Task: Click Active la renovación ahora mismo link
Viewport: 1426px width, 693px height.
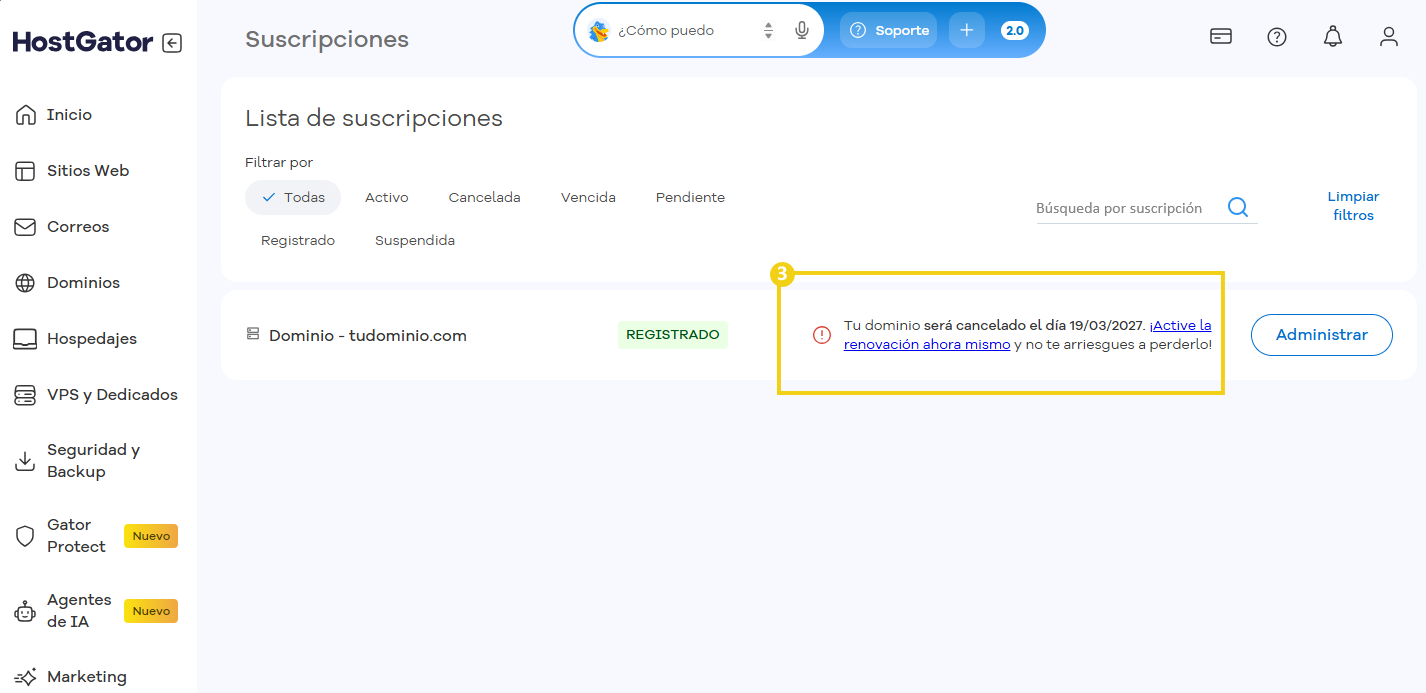Action: [1028, 335]
